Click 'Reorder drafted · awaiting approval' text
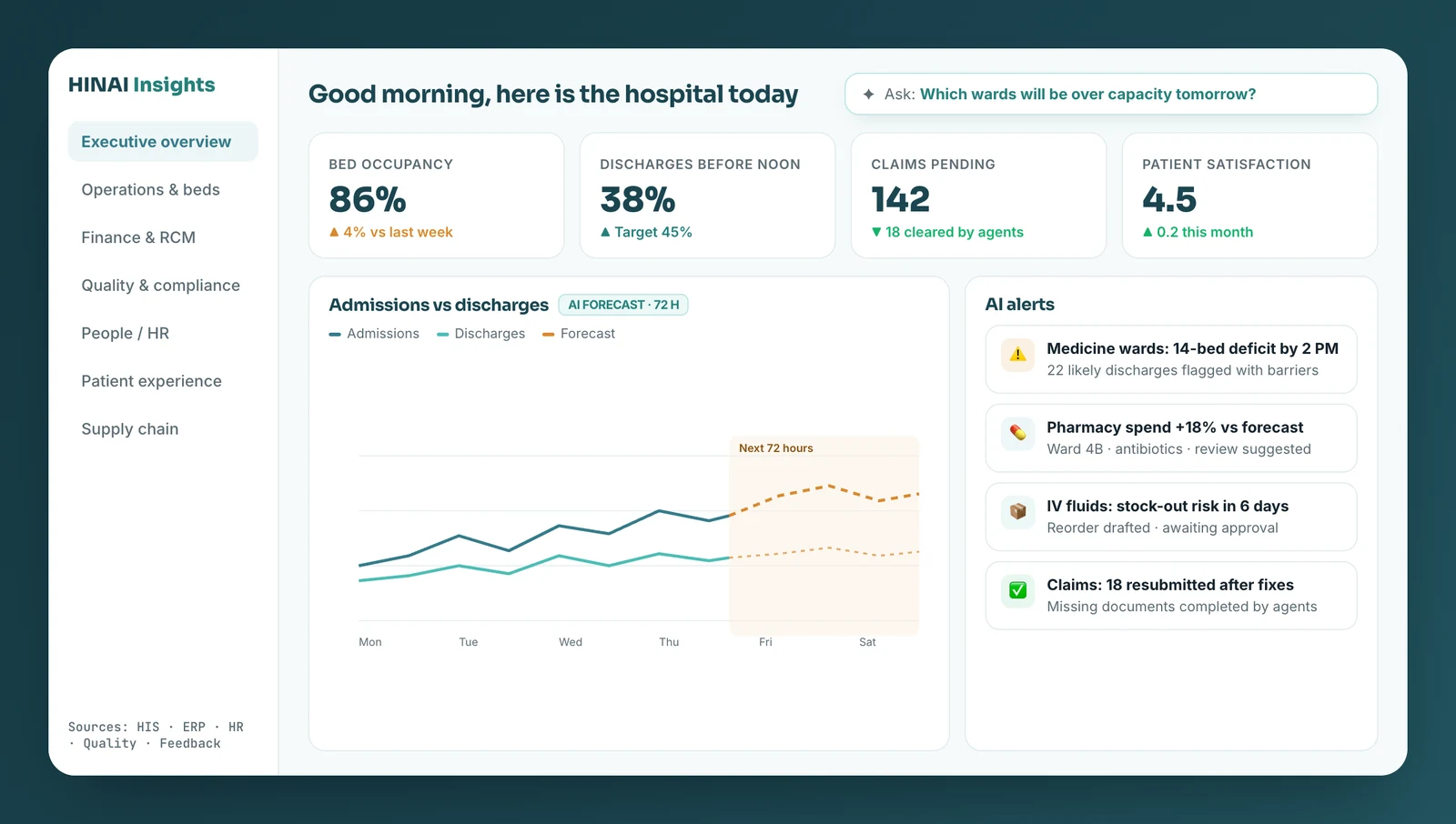This screenshot has width=1456, height=824. pyautogui.click(x=1162, y=528)
